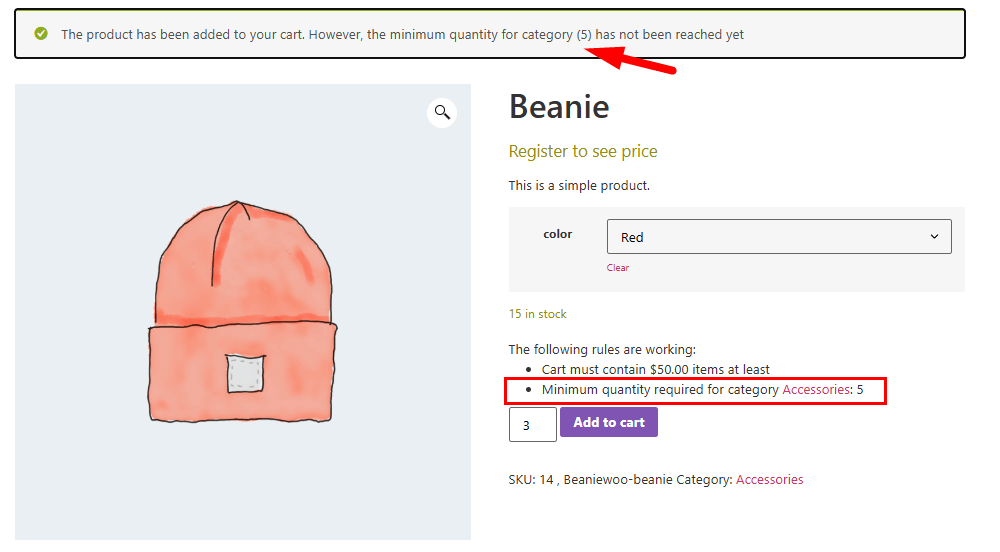Click the chevron arrow in color selector
Image resolution: width=1000 pixels, height=552 pixels.
point(934,237)
